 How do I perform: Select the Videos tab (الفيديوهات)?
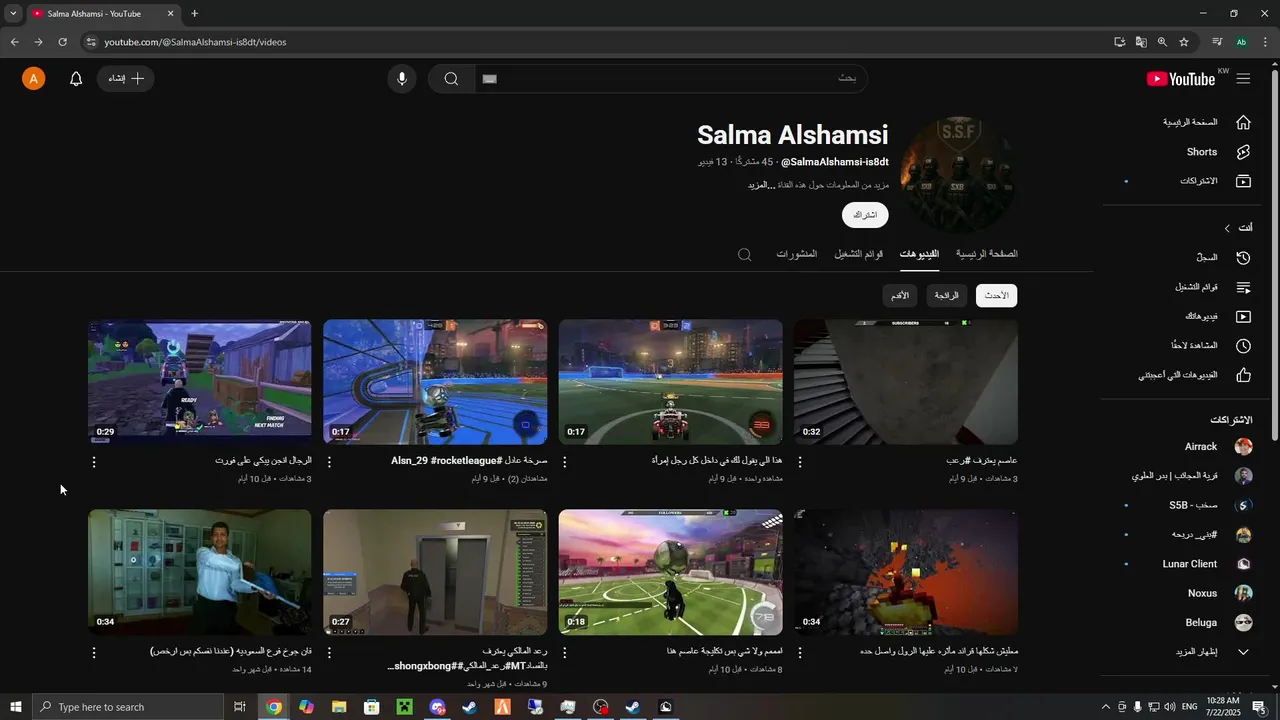pyautogui.click(x=919, y=254)
